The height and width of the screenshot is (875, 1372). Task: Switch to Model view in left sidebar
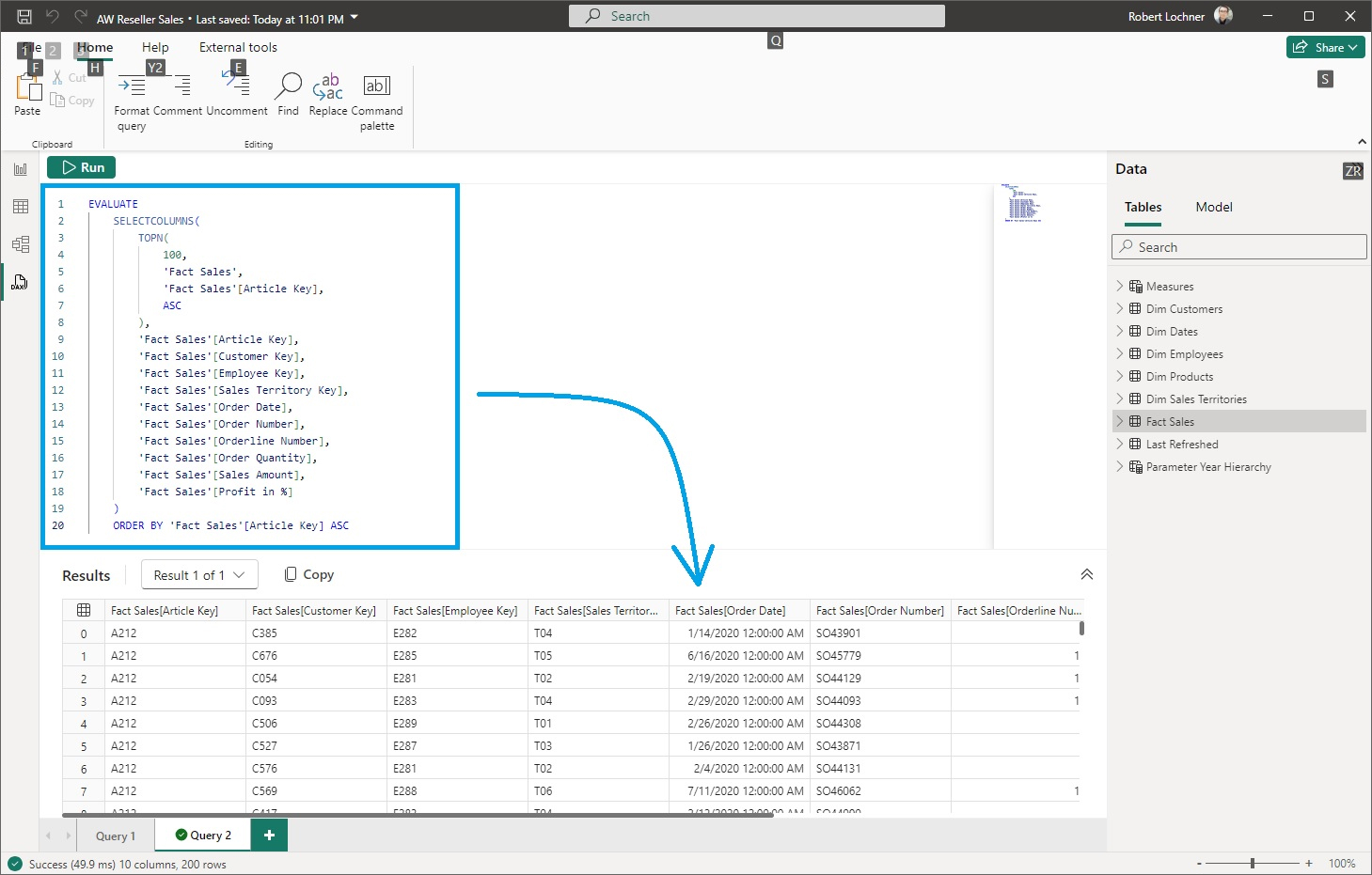coord(20,243)
